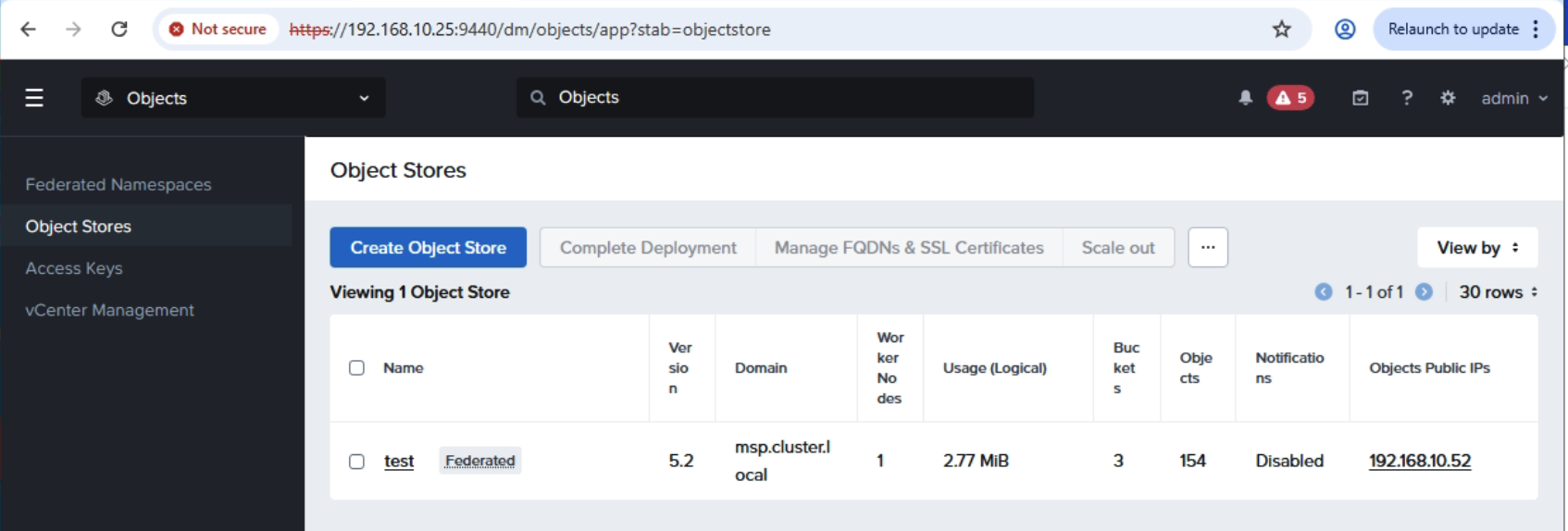Bookmark this page with the star icon
Viewport: 1568px width, 531px height.
tap(1281, 30)
